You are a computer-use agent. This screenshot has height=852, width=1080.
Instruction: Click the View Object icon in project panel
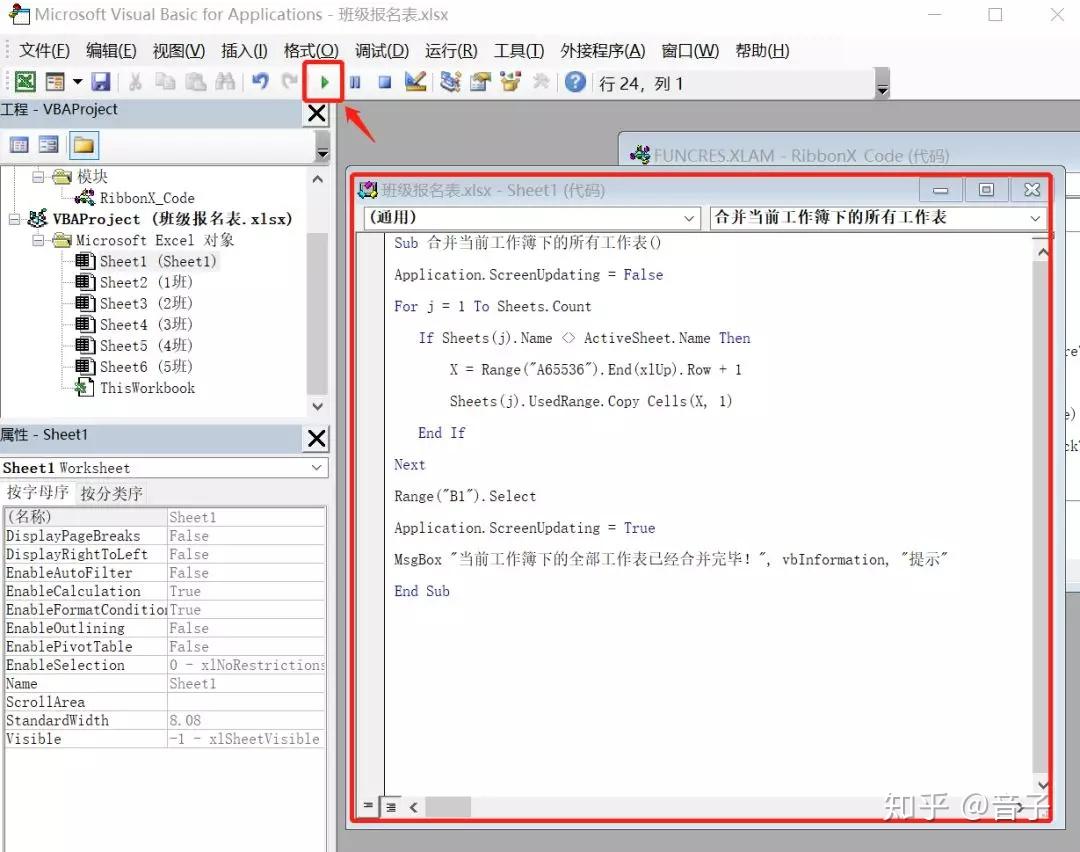pos(48,145)
